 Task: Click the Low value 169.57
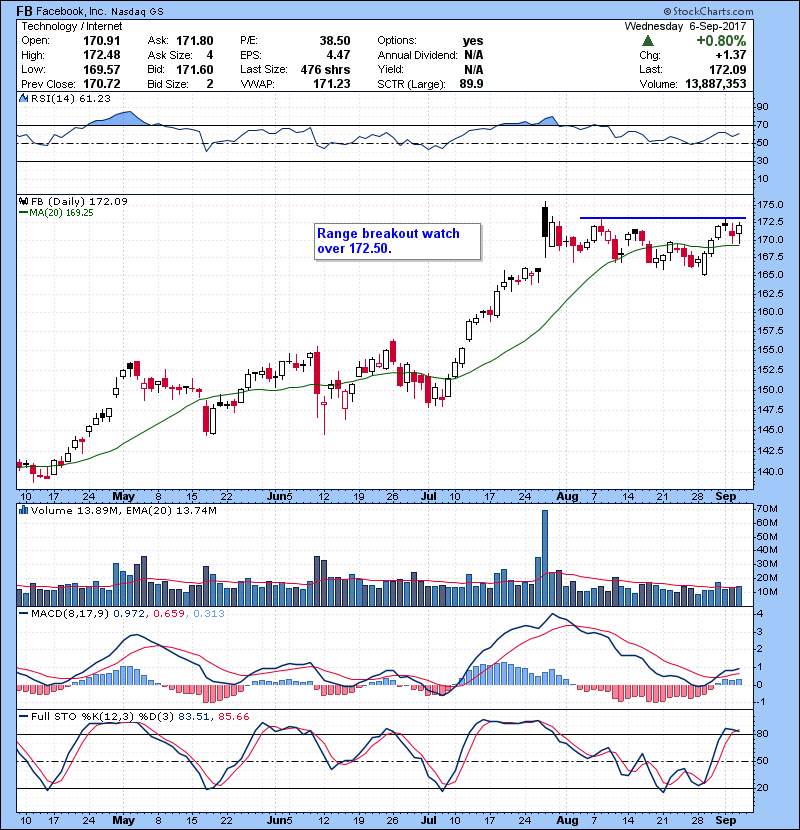102,69
